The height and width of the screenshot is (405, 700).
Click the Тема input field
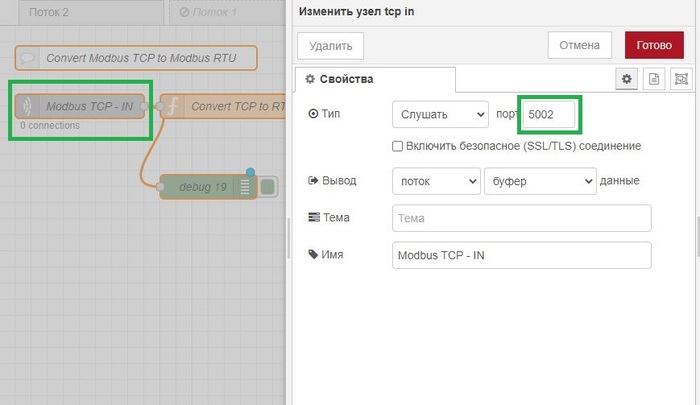coord(522,218)
